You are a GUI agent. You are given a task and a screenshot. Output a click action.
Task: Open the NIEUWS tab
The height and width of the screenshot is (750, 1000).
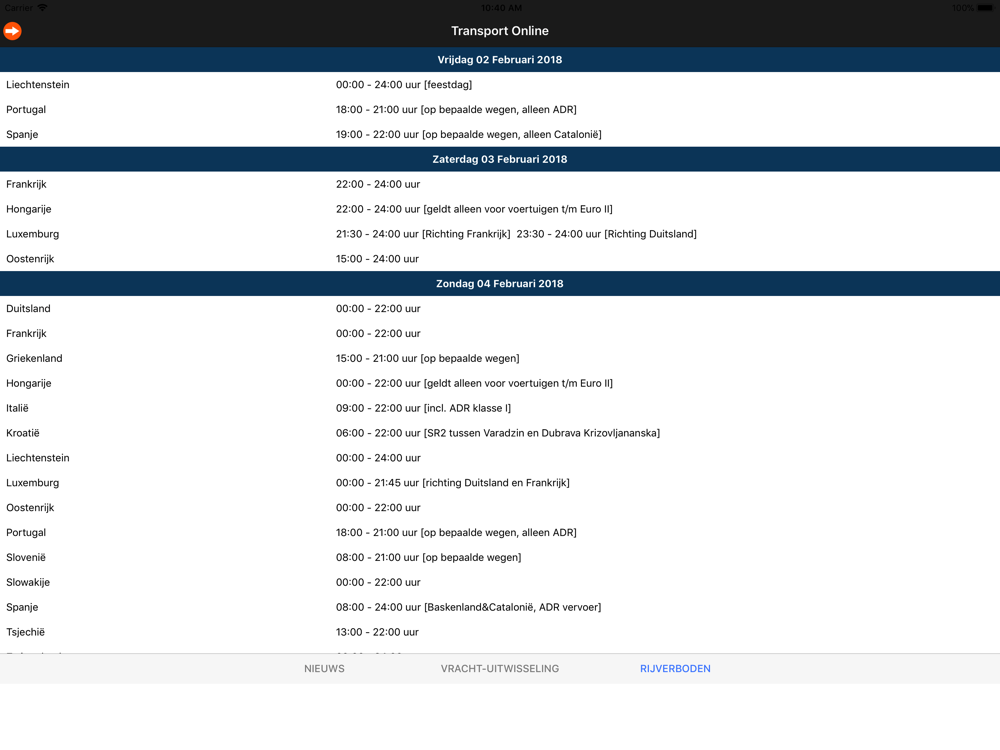click(324, 668)
